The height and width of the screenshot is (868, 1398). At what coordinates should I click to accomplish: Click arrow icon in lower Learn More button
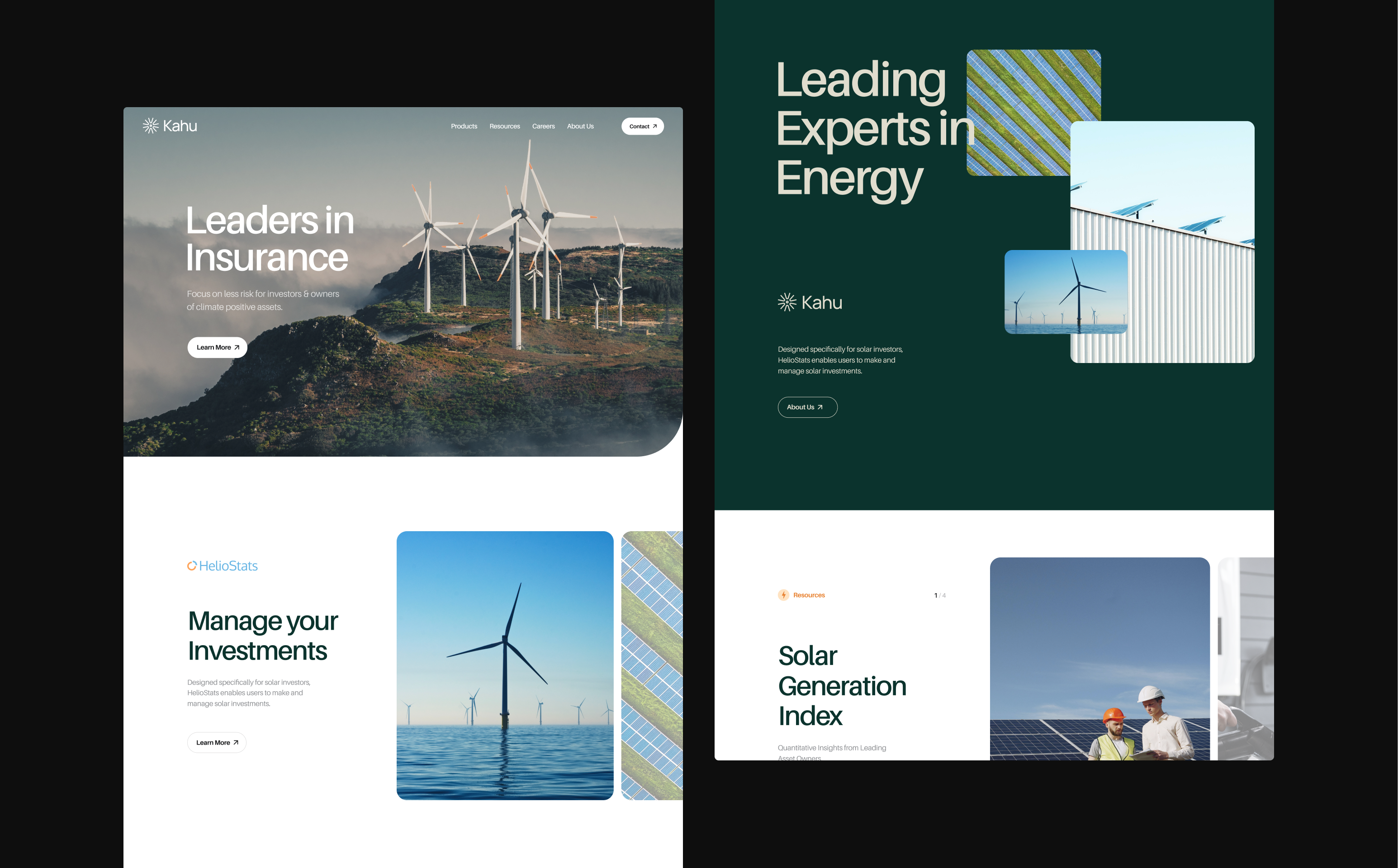pyautogui.click(x=236, y=743)
